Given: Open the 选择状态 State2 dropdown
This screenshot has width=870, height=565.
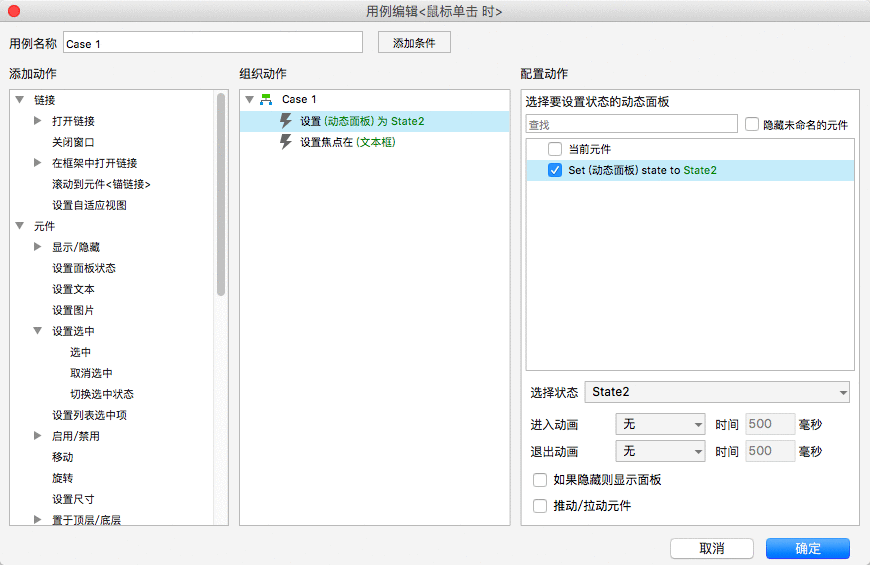Looking at the screenshot, I should pos(717,392).
